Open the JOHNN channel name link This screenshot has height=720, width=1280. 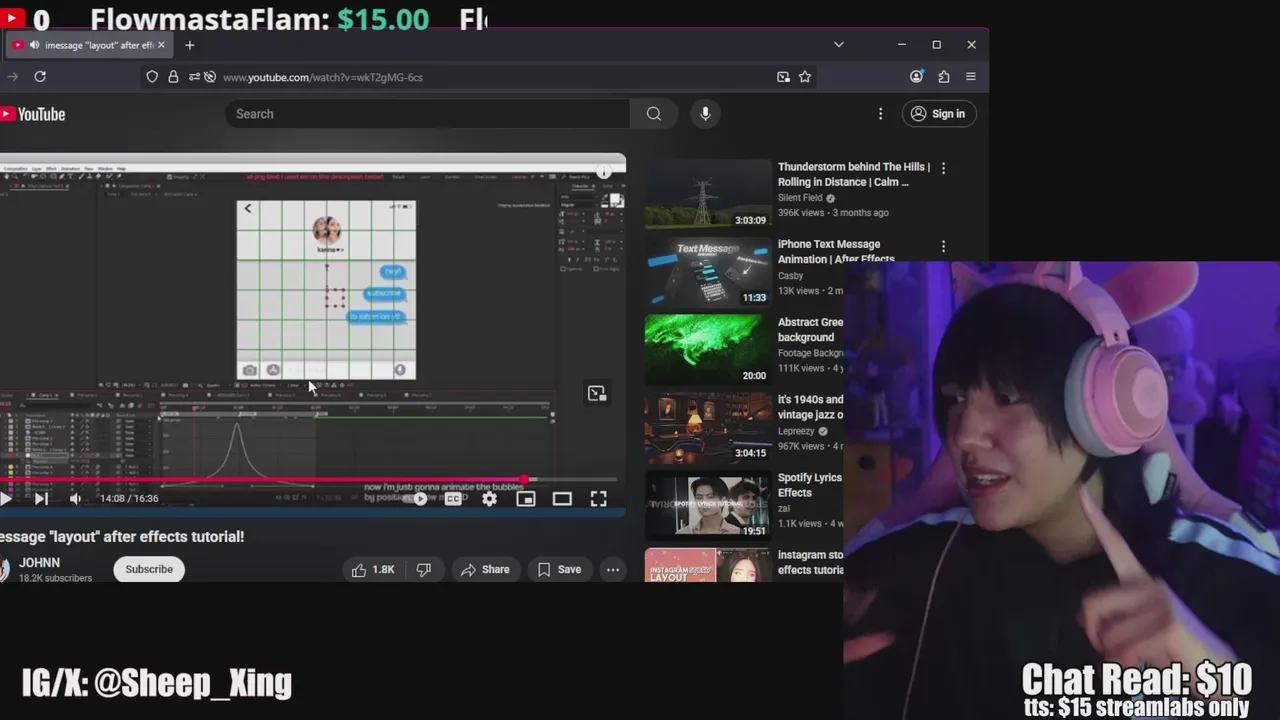[x=40, y=563]
